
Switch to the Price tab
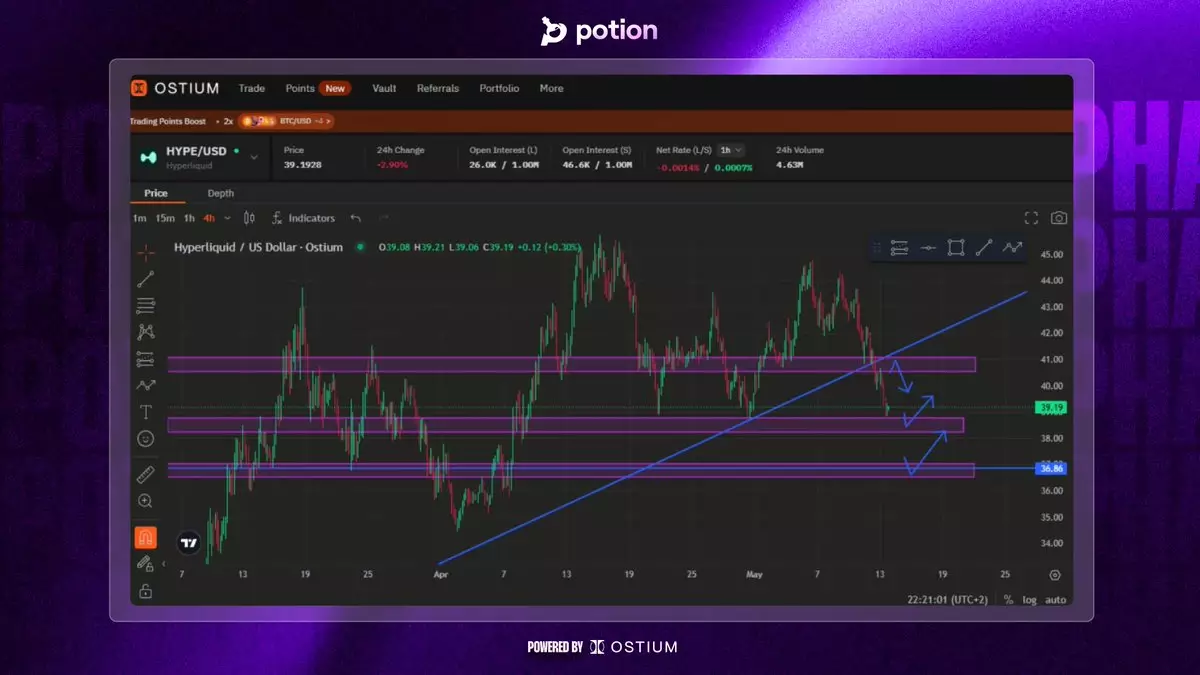click(156, 193)
